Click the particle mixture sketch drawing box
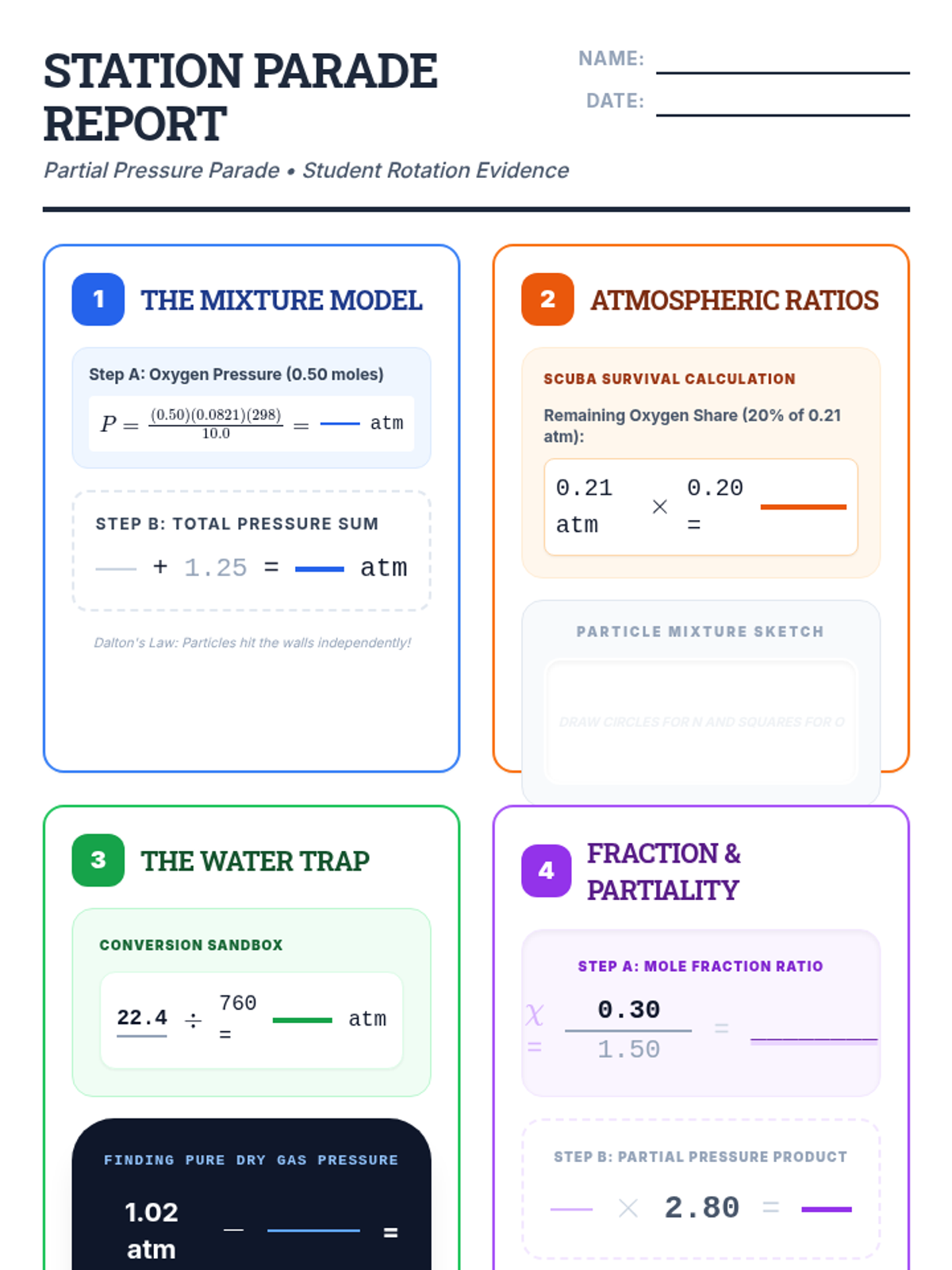952x1270 pixels. point(701,722)
